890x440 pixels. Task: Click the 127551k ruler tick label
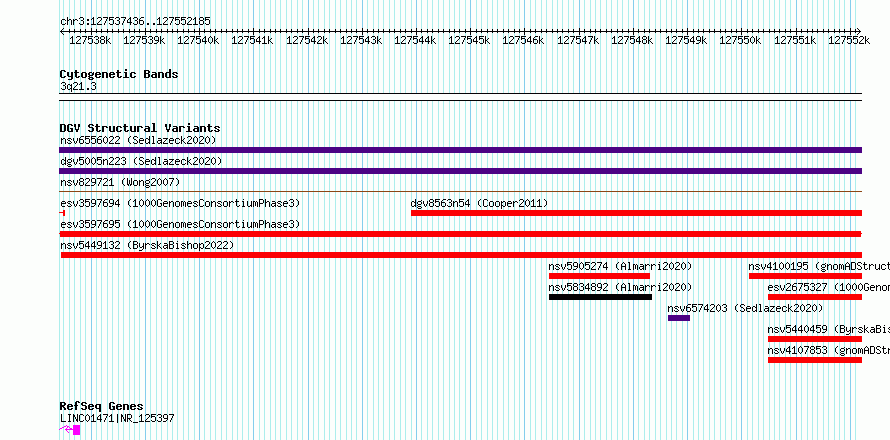pos(795,40)
